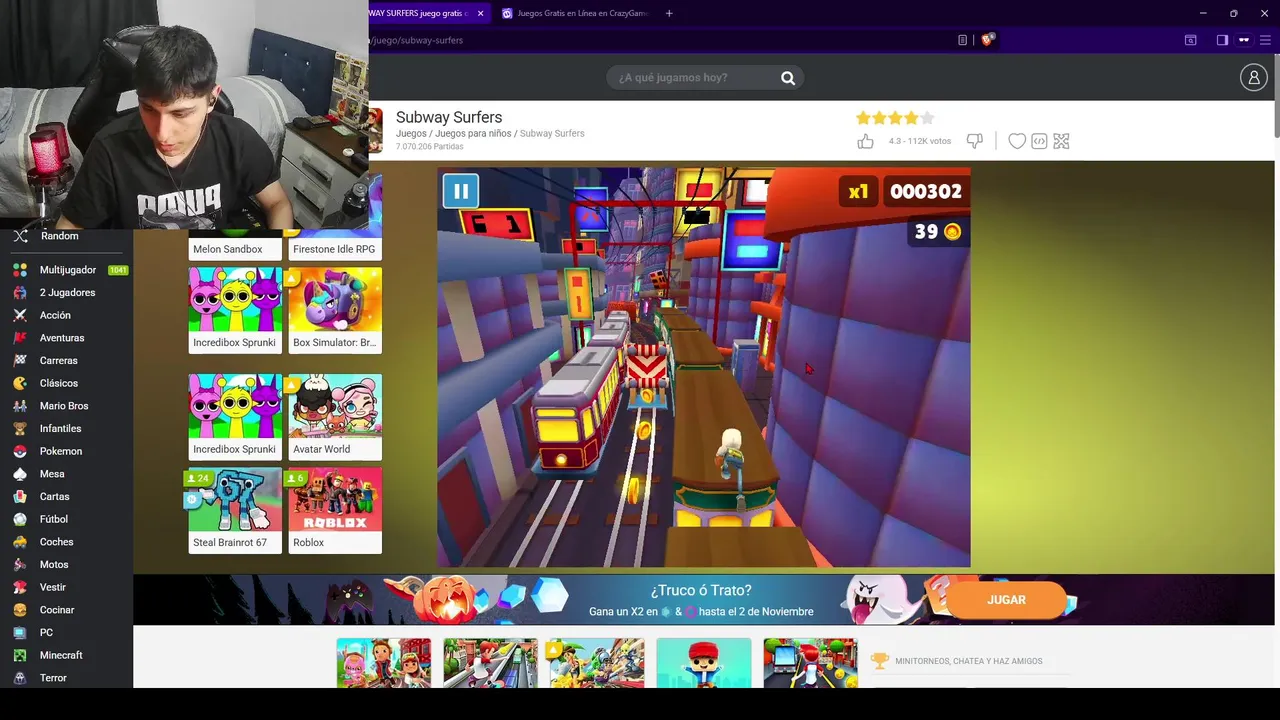
Task: Click the PC category icon
Action: 20,633
